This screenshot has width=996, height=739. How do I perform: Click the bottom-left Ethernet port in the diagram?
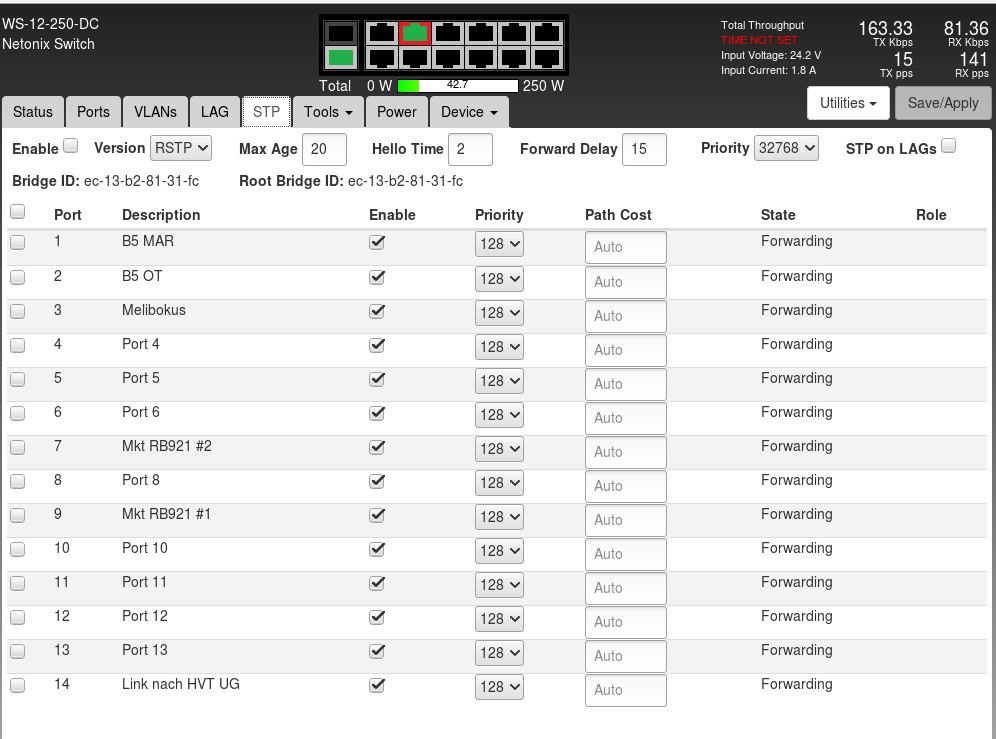(x=381, y=58)
